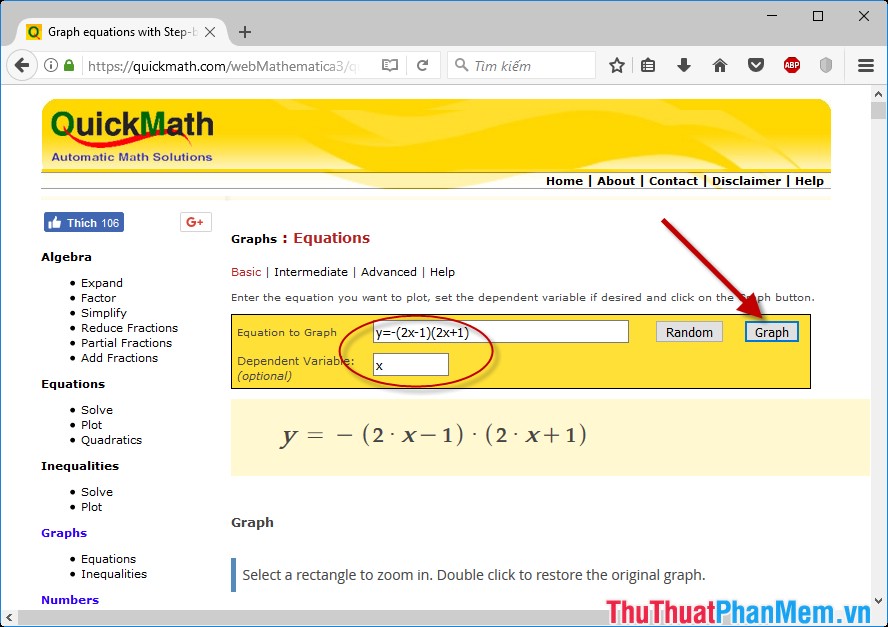The width and height of the screenshot is (888, 627).
Task: Bookmark this page using the star icon
Action: tap(616, 64)
